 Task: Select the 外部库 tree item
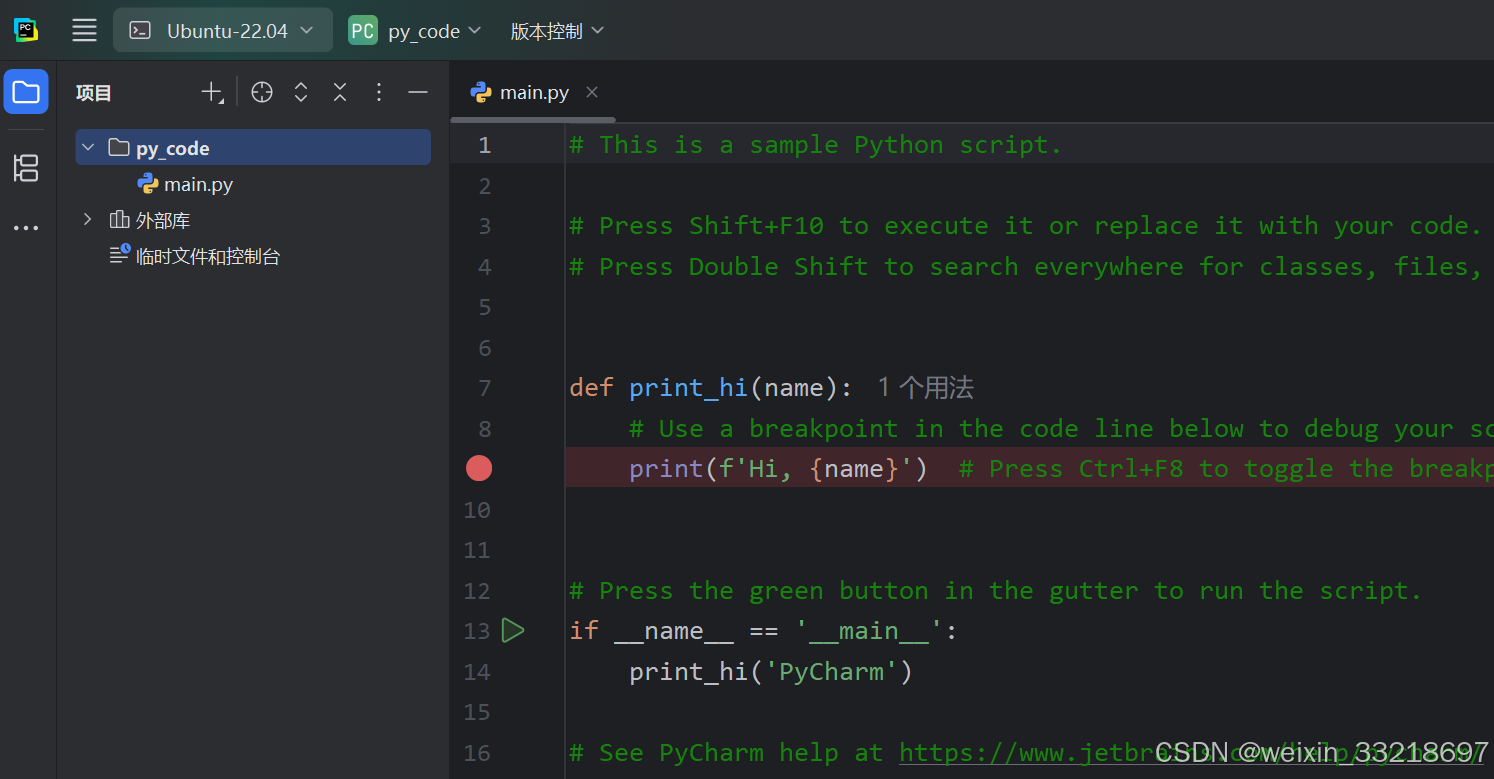coord(150,220)
